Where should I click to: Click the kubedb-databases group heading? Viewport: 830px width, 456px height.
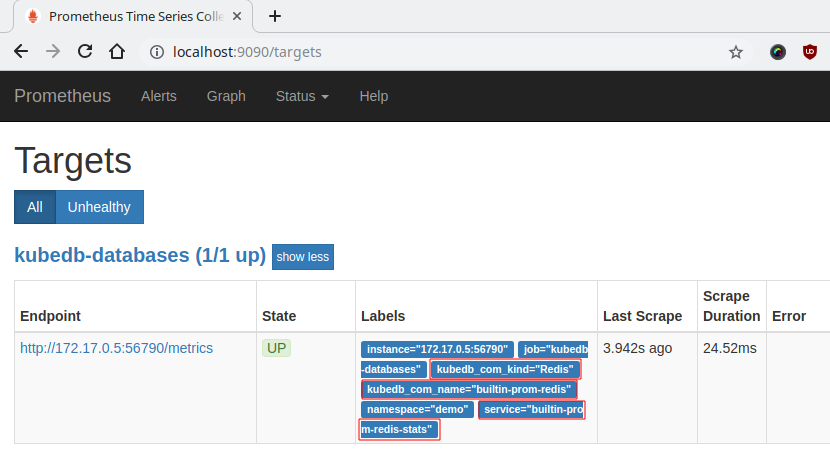138,255
